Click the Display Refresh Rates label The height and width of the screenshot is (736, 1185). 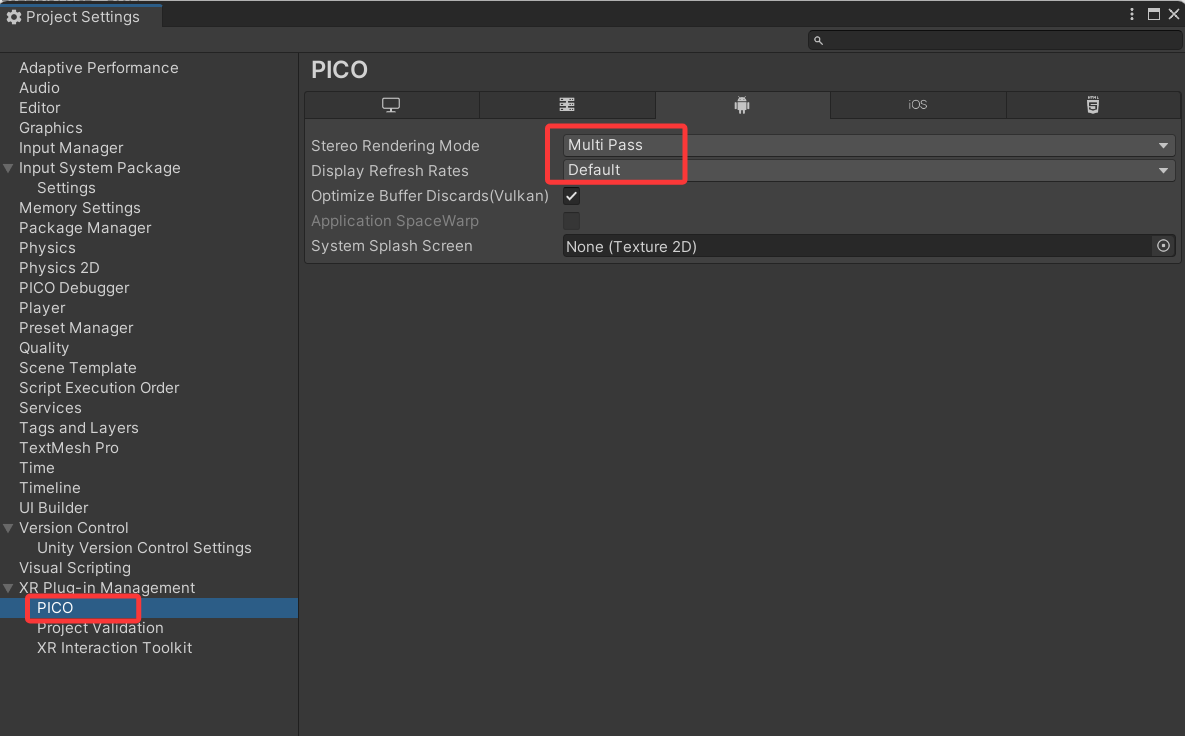coord(390,171)
